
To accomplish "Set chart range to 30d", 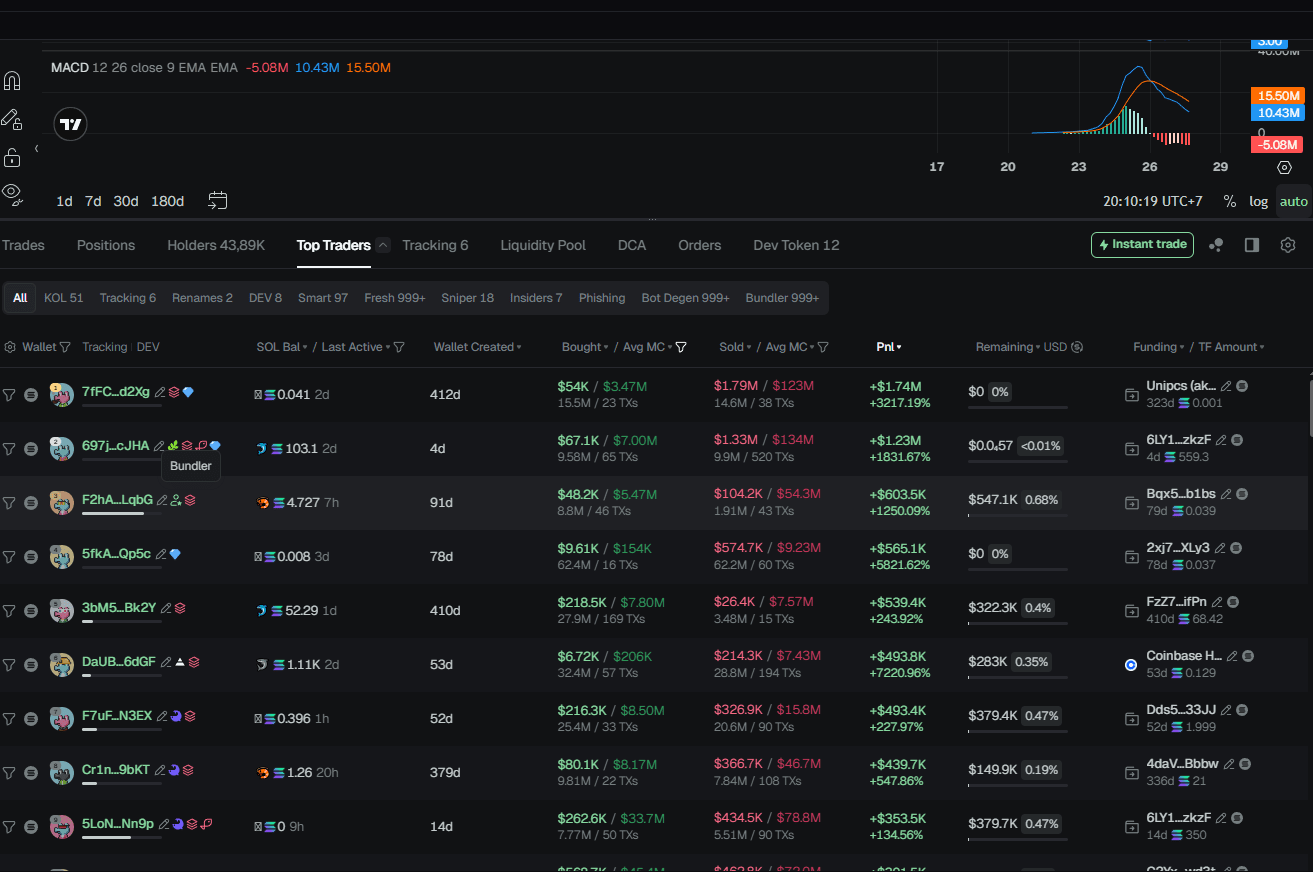I will pos(126,201).
